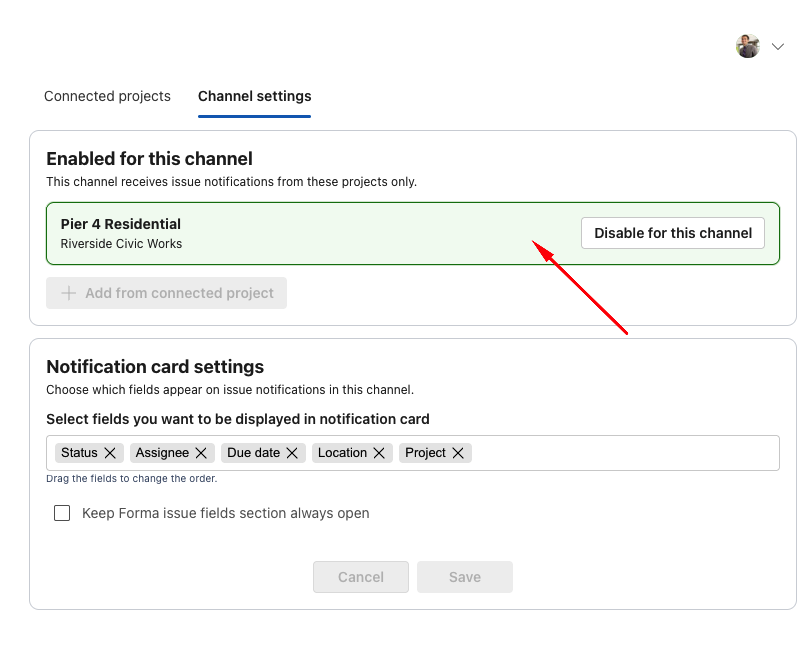Remove the Status field tag
811x654 pixels.
tap(110, 453)
